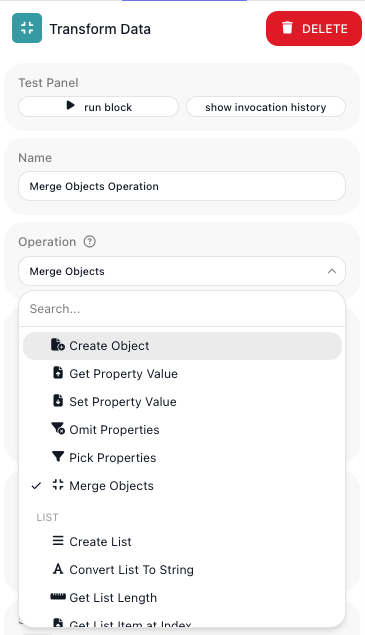Click the Merge Objects operation combo box
The image size is (365, 635).
(x=182, y=271)
